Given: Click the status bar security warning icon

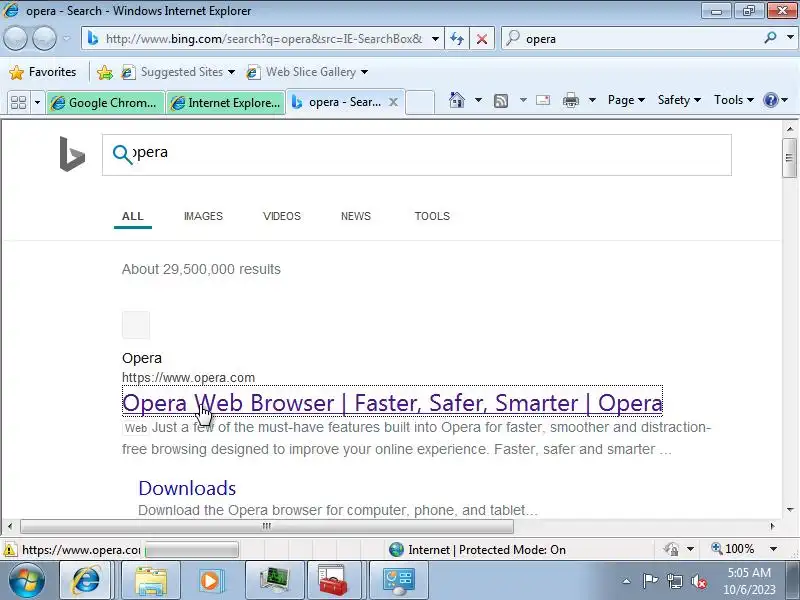Looking at the screenshot, I should tap(10, 549).
